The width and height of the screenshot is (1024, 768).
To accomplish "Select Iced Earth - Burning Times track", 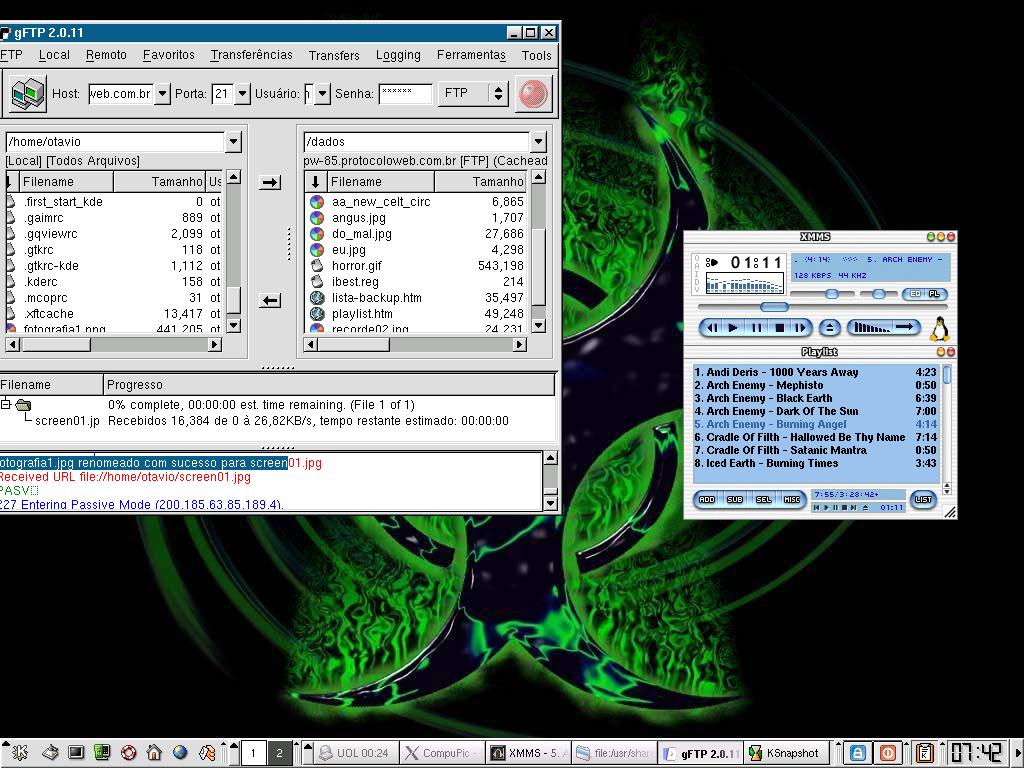I will click(x=815, y=463).
